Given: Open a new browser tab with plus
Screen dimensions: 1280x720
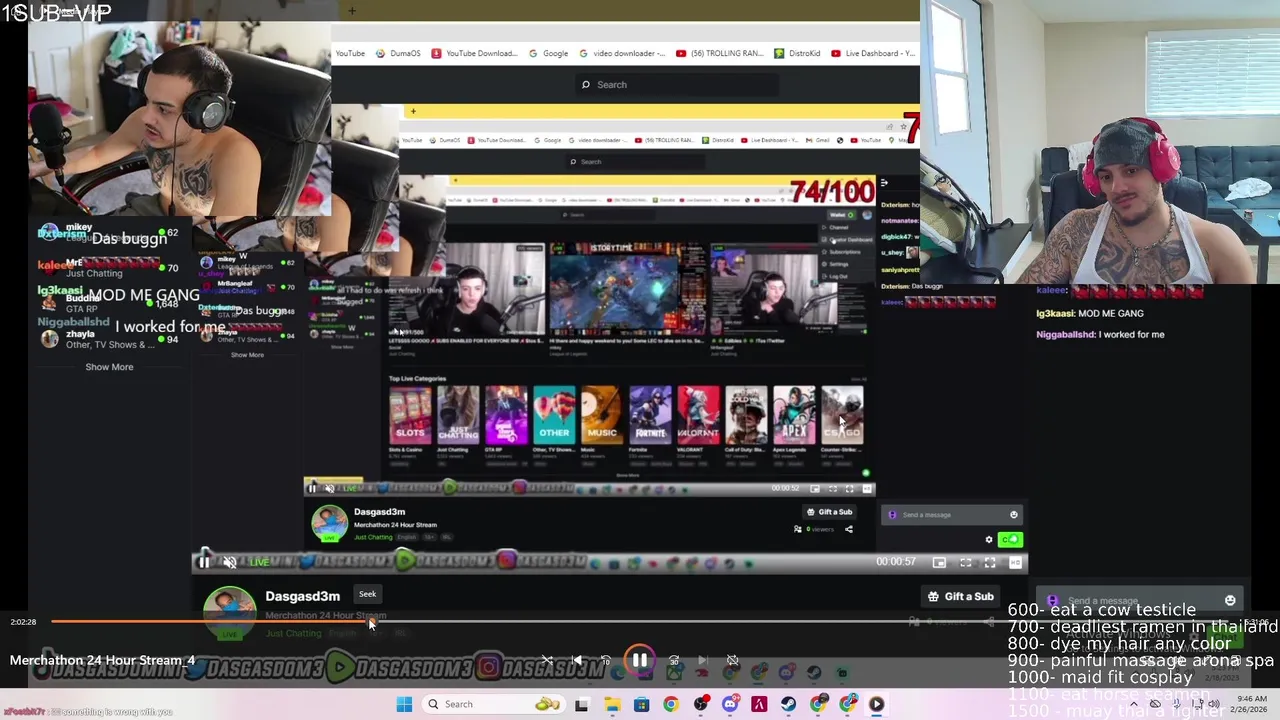Looking at the screenshot, I should click(x=352, y=11).
